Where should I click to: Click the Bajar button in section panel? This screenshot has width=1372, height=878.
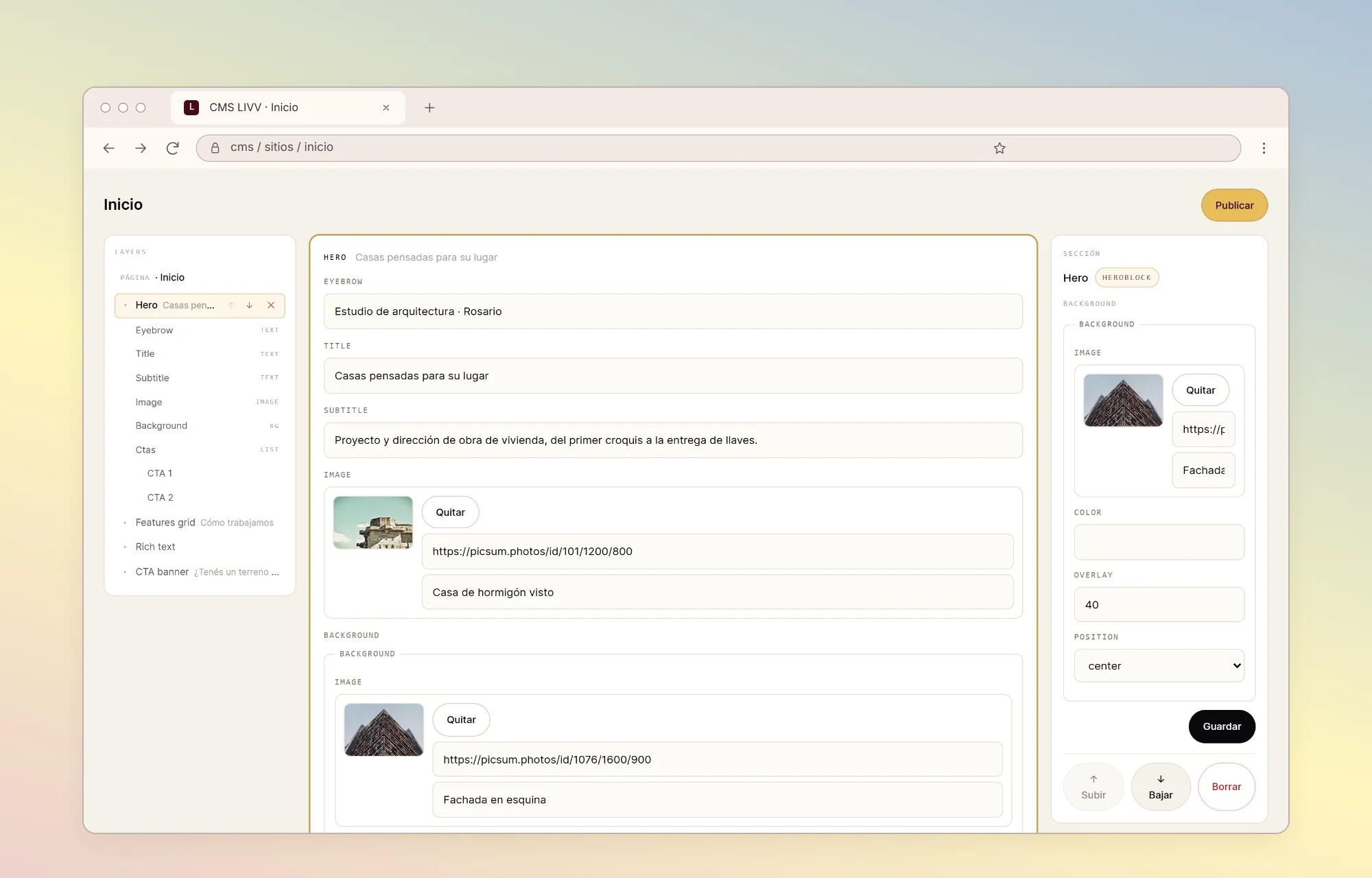1161,787
